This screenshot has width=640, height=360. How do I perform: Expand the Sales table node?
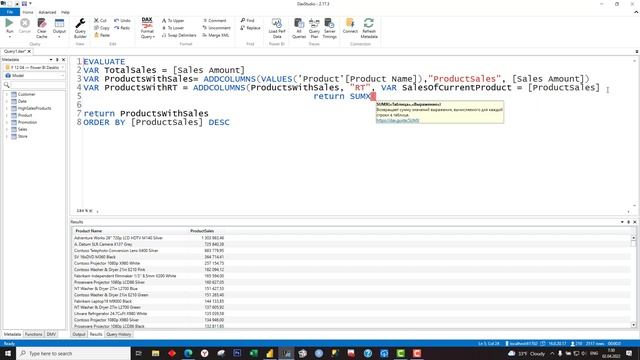[x=7, y=129]
